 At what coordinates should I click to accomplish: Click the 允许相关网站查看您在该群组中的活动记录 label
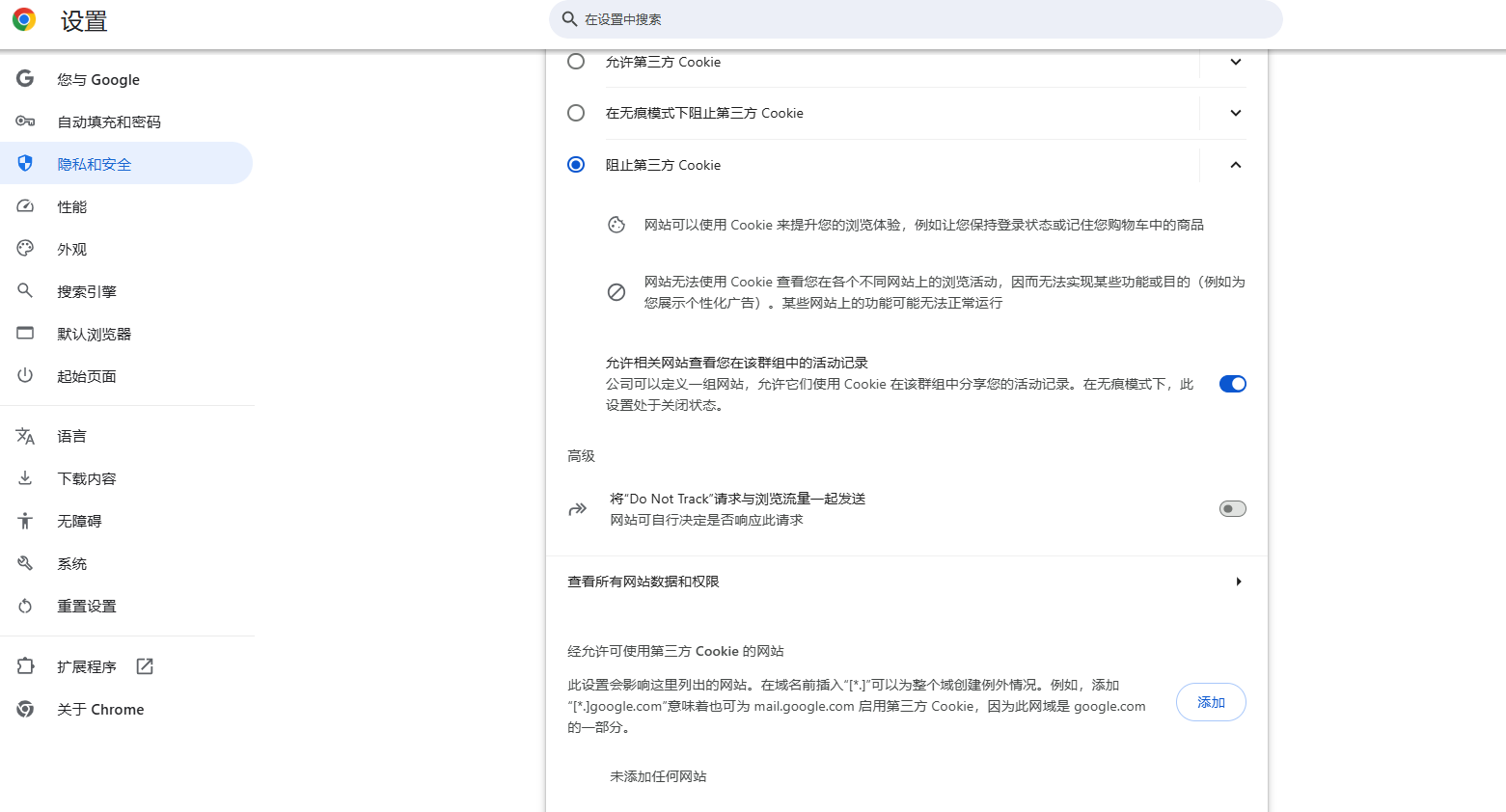pyautogui.click(x=737, y=363)
